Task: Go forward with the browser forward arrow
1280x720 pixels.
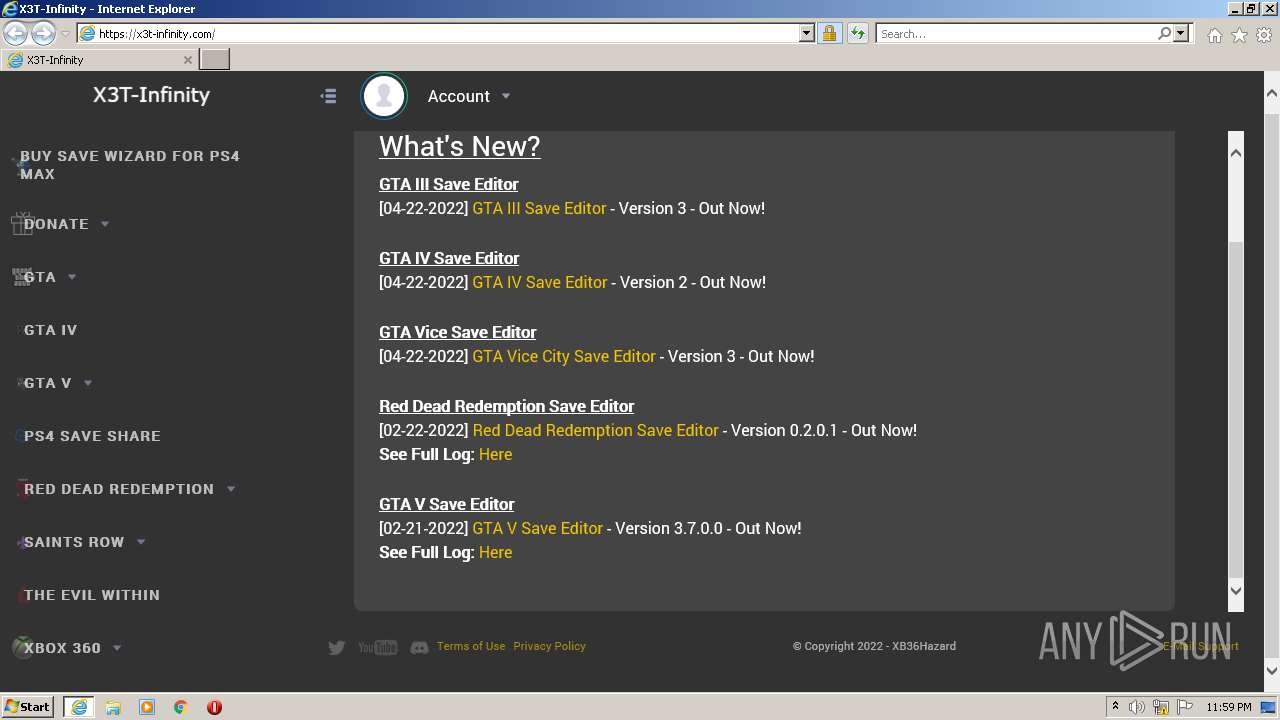Action: tap(43, 33)
